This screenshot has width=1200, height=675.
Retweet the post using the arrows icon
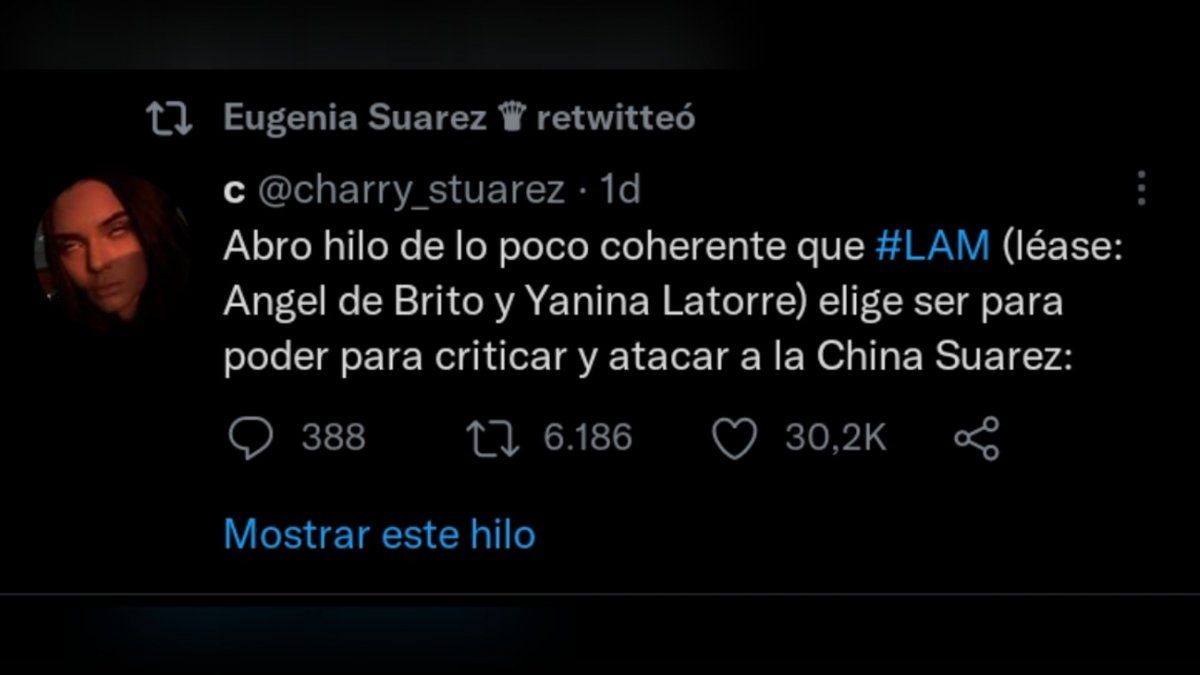click(x=494, y=438)
